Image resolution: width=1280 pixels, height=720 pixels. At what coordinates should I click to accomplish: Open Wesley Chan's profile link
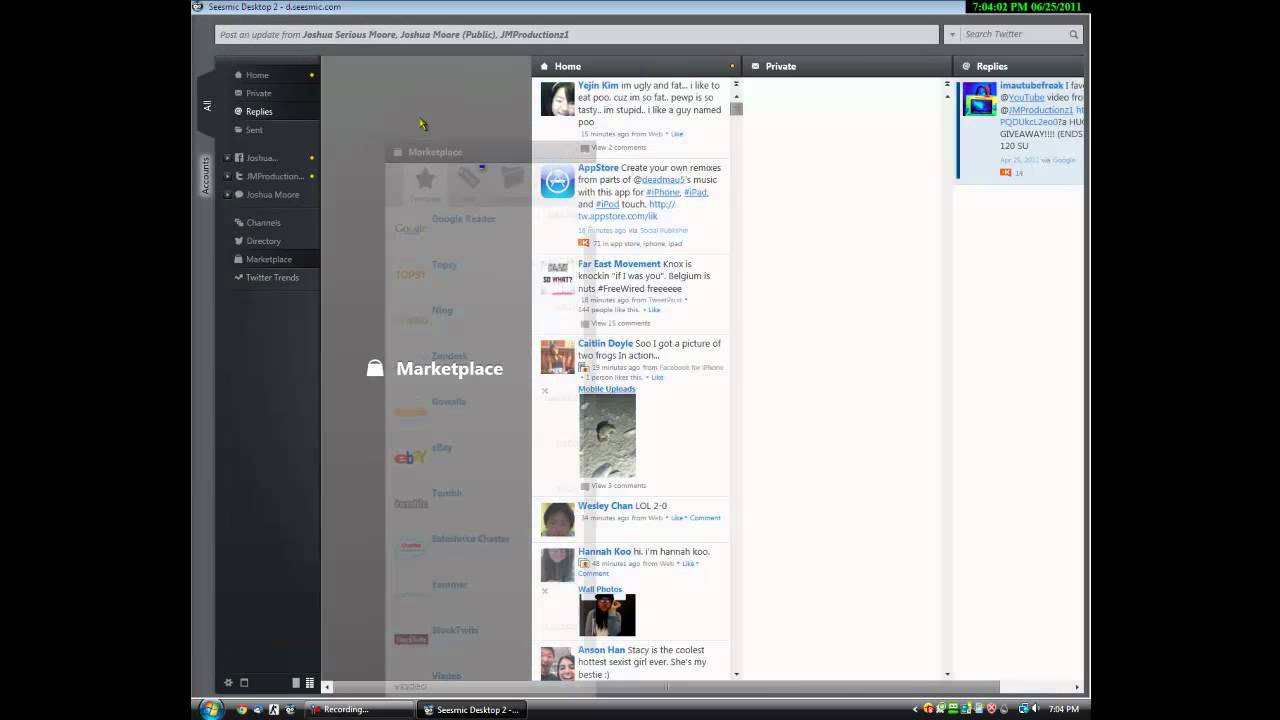coord(605,506)
